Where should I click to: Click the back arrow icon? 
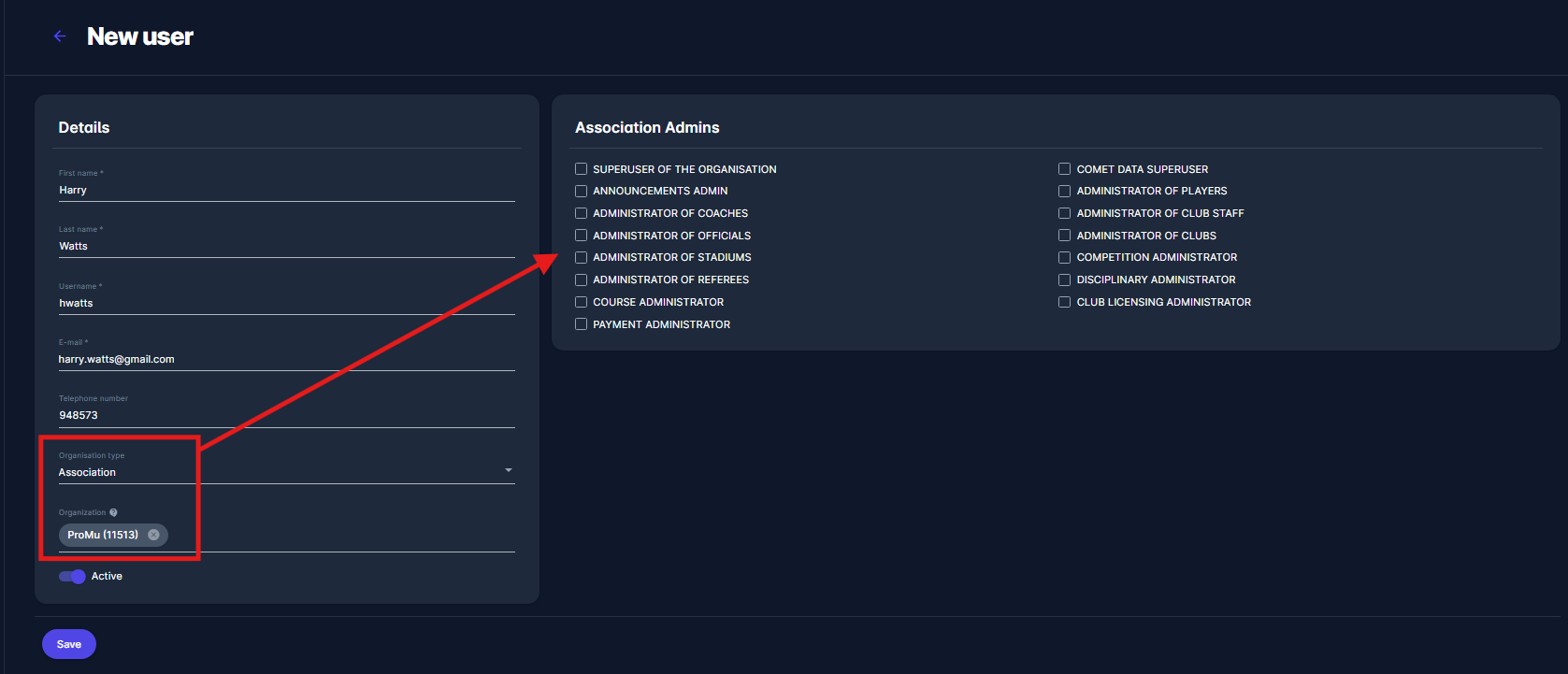click(x=60, y=36)
